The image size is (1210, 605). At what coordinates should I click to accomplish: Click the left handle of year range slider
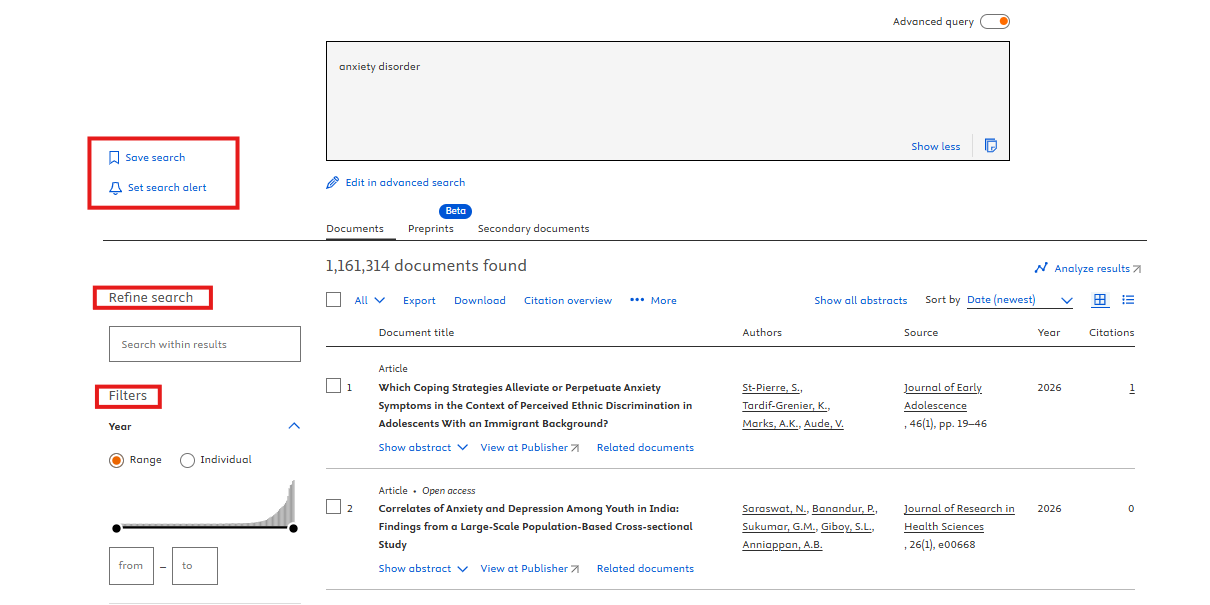(117, 528)
